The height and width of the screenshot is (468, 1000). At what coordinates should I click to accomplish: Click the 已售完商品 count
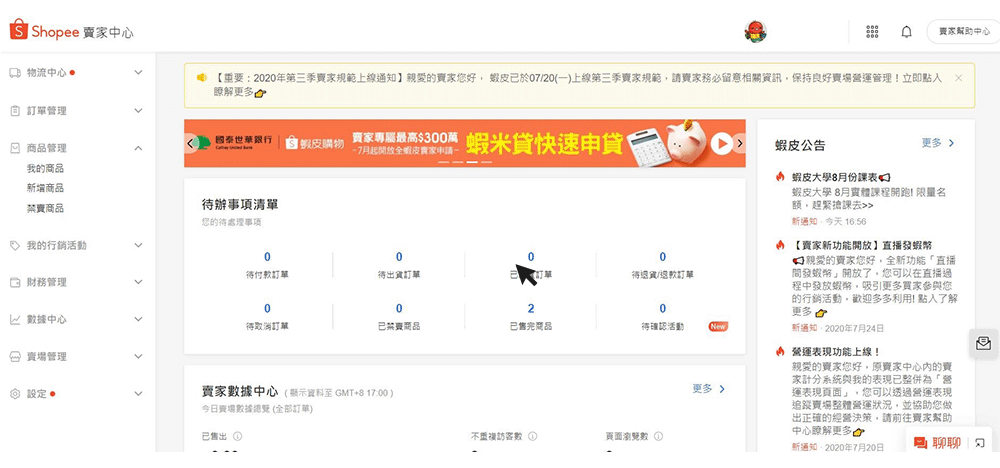[530, 309]
